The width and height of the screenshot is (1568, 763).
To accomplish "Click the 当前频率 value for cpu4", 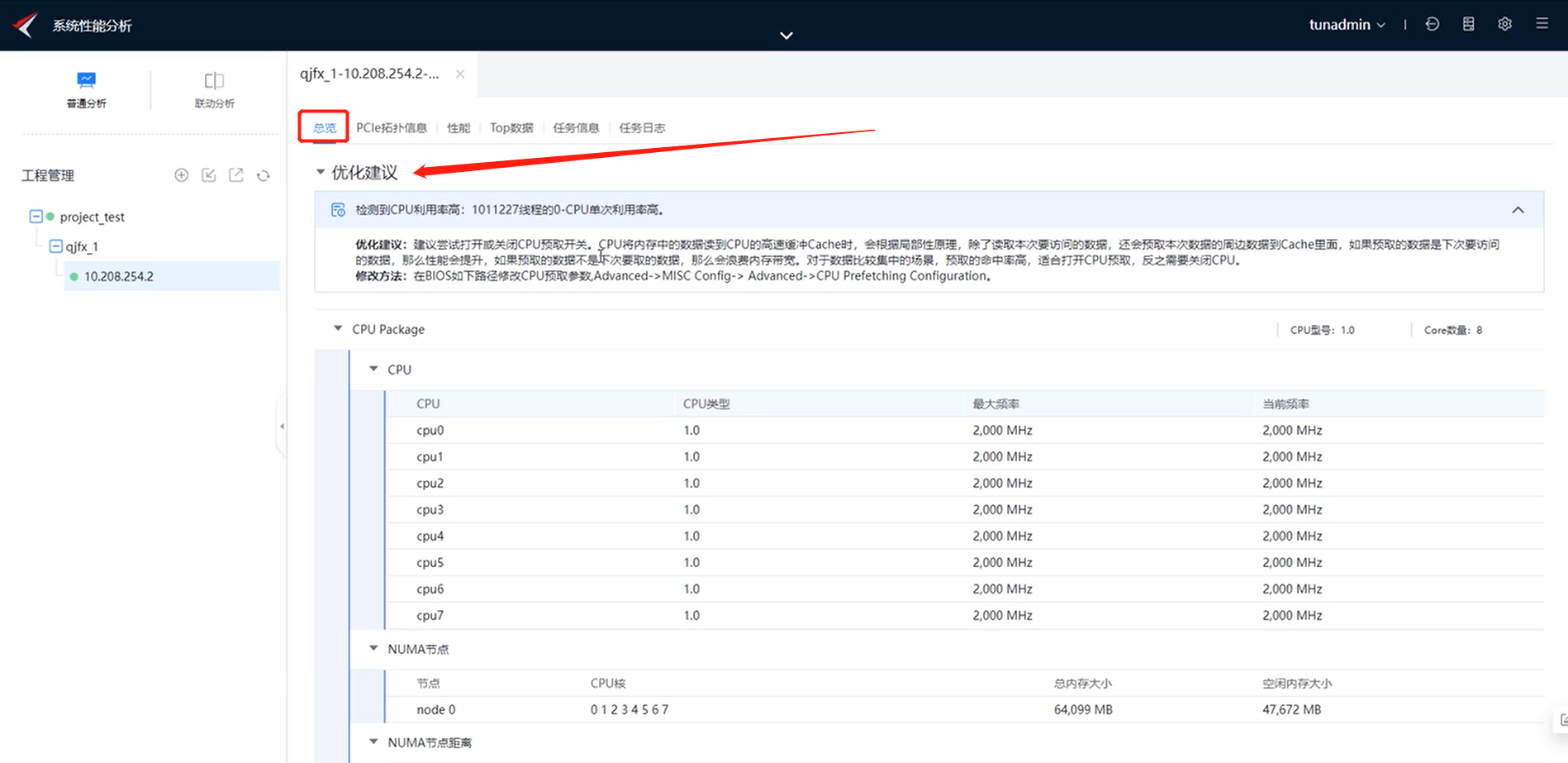I will pyautogui.click(x=1292, y=536).
